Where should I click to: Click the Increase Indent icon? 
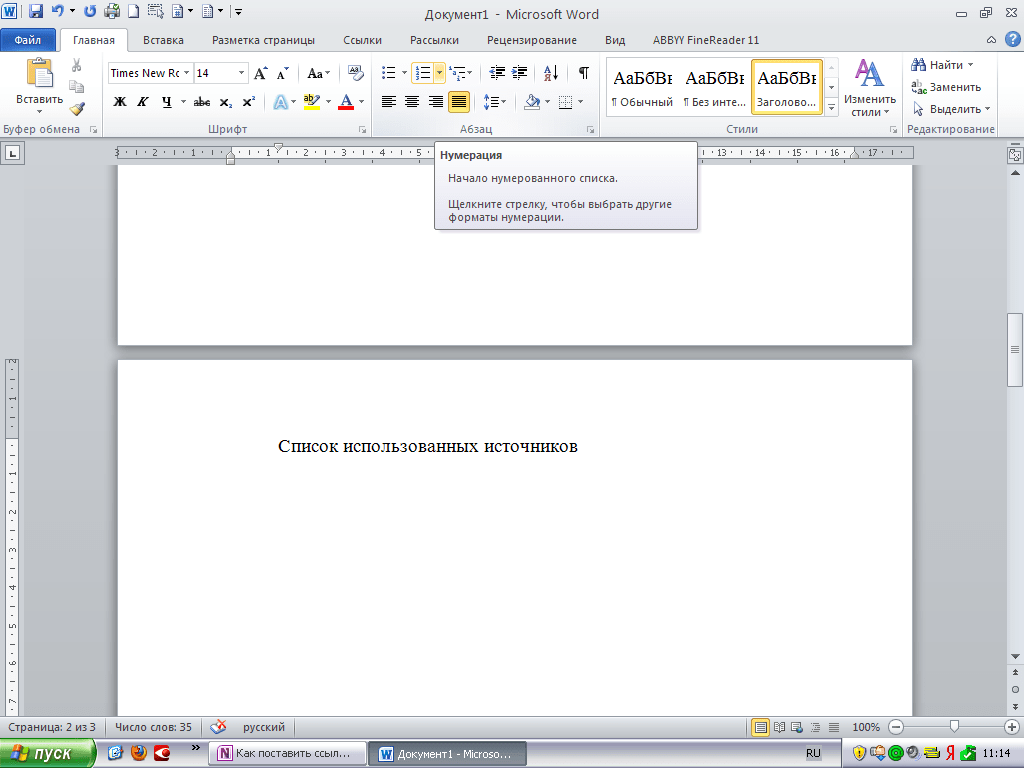click(519, 73)
